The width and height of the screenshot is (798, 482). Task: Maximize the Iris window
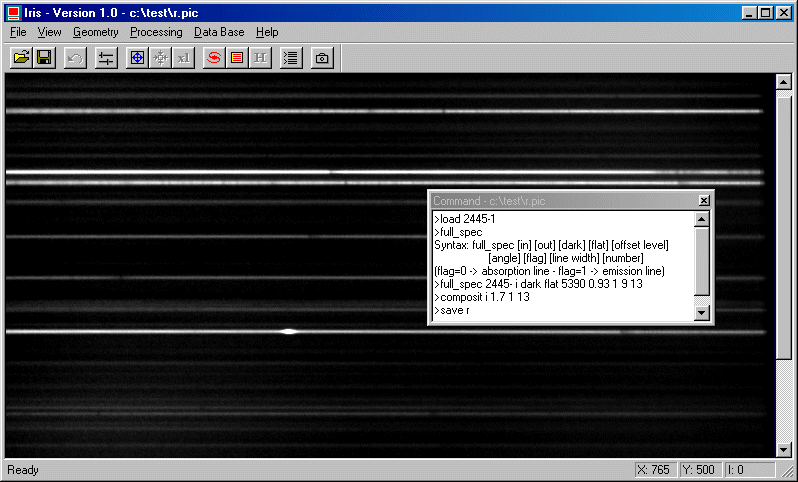(x=765, y=13)
